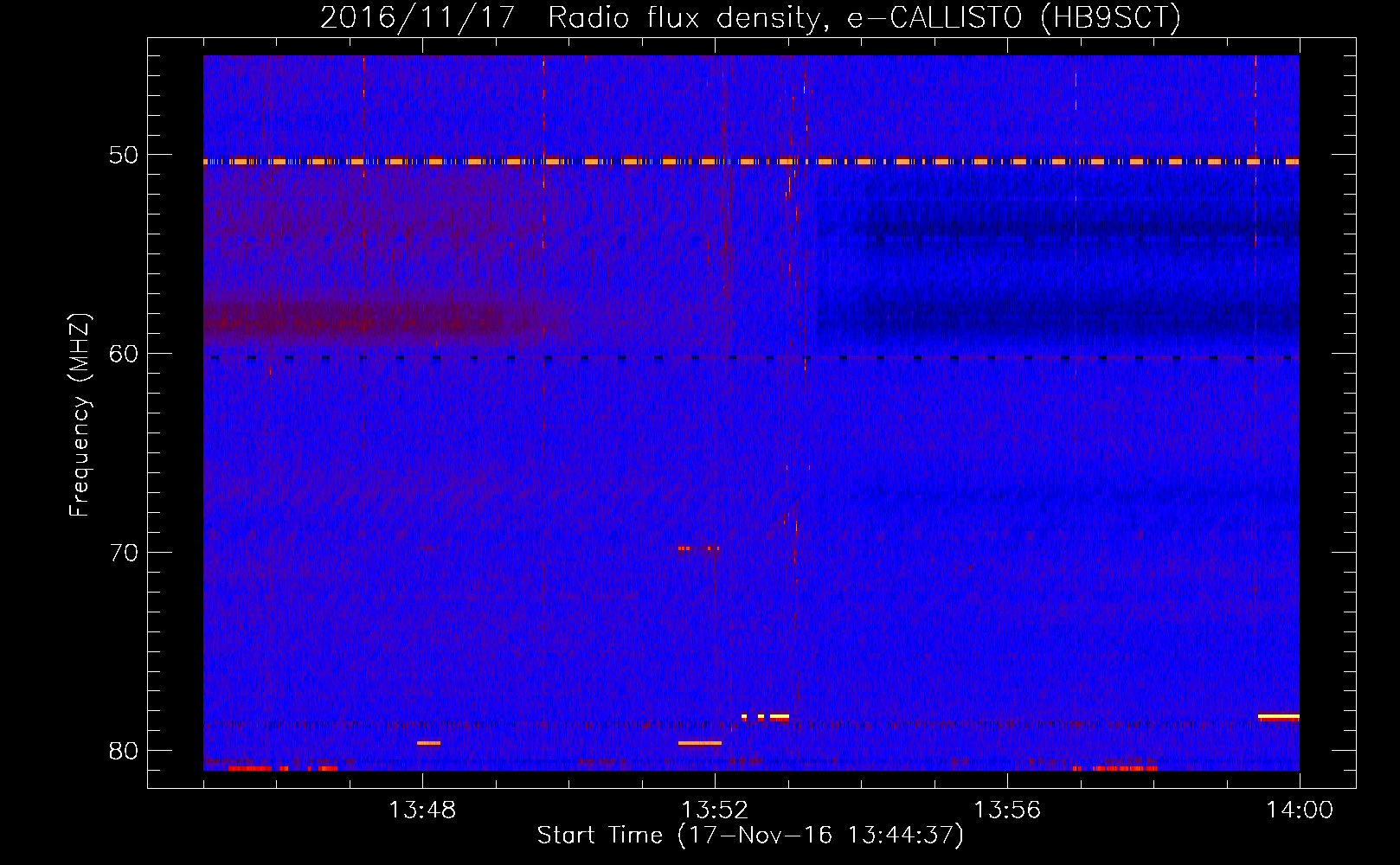Click the plot title '2016/11/17 Radio flux density, e-CALLISTO (HB9SCT)'
Screen dimensions: 1400x865
click(750, 18)
